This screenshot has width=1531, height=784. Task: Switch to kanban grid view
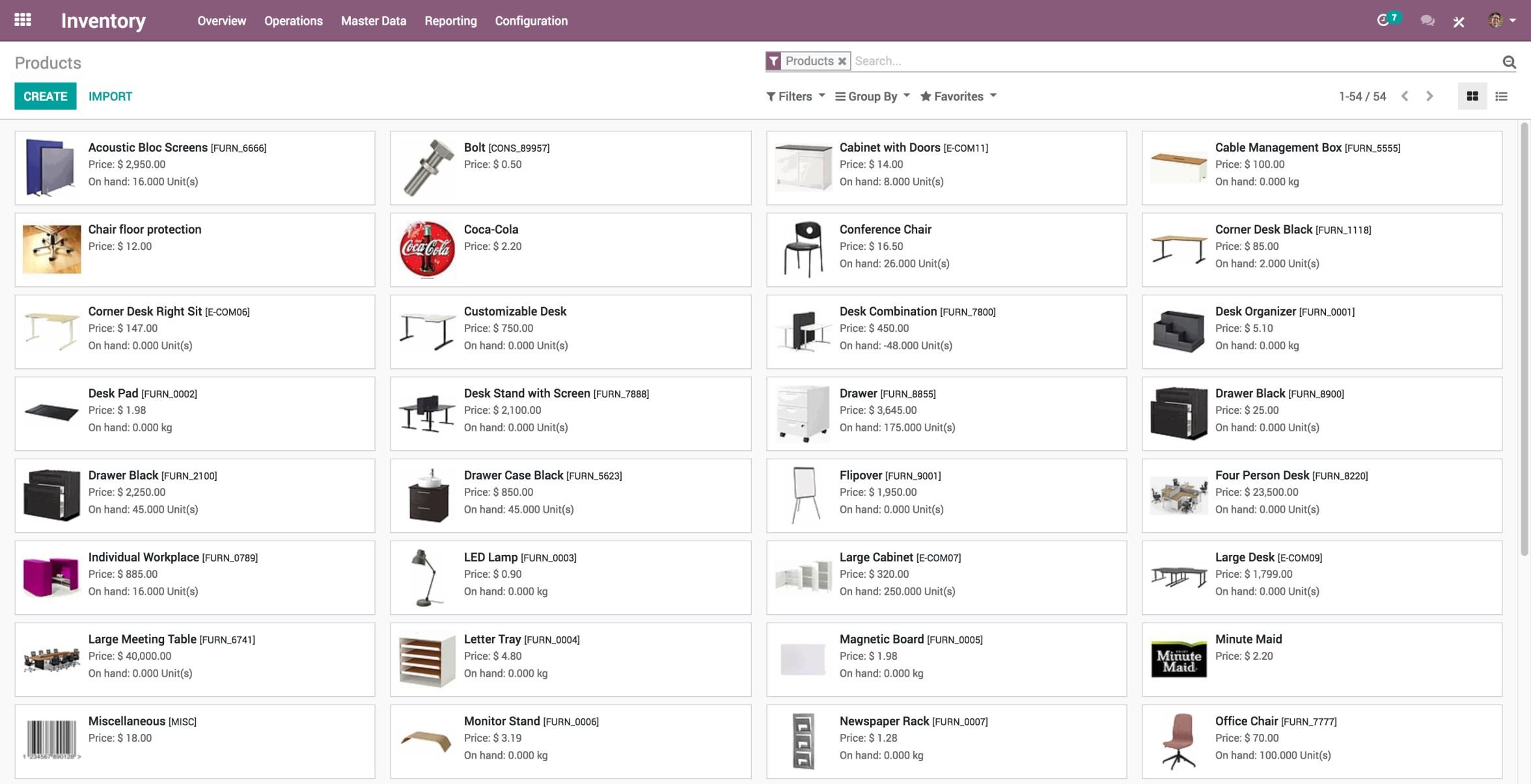tap(1473, 96)
